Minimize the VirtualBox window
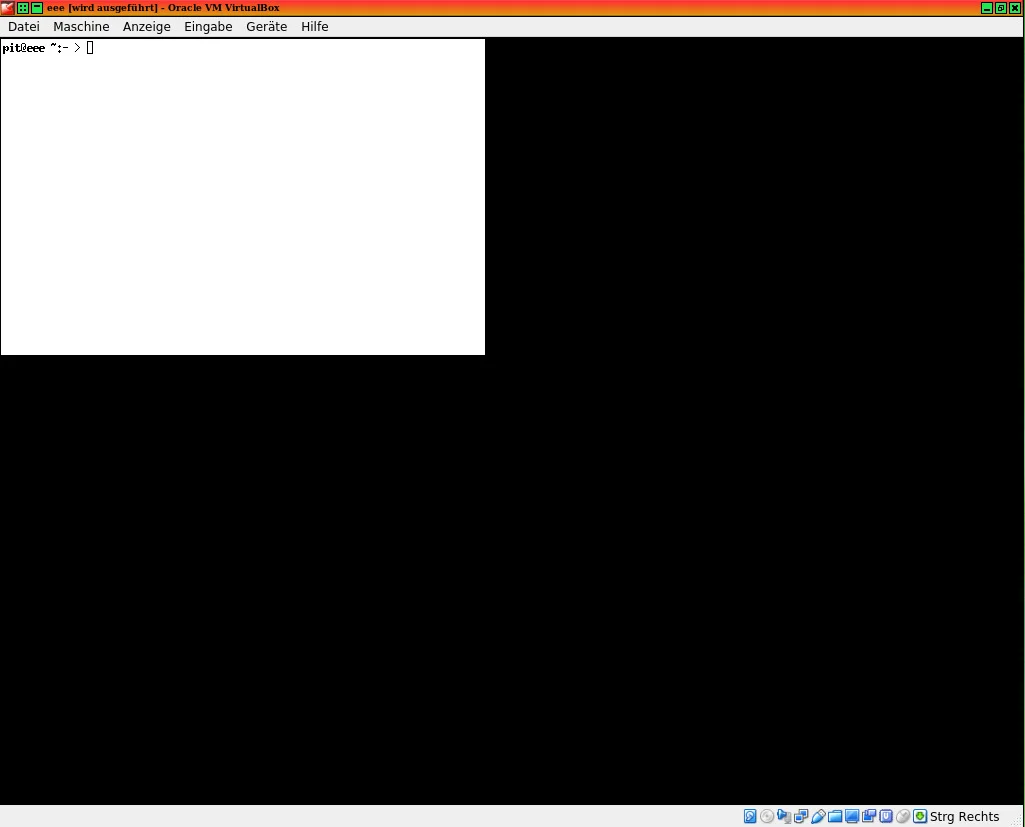 (987, 8)
